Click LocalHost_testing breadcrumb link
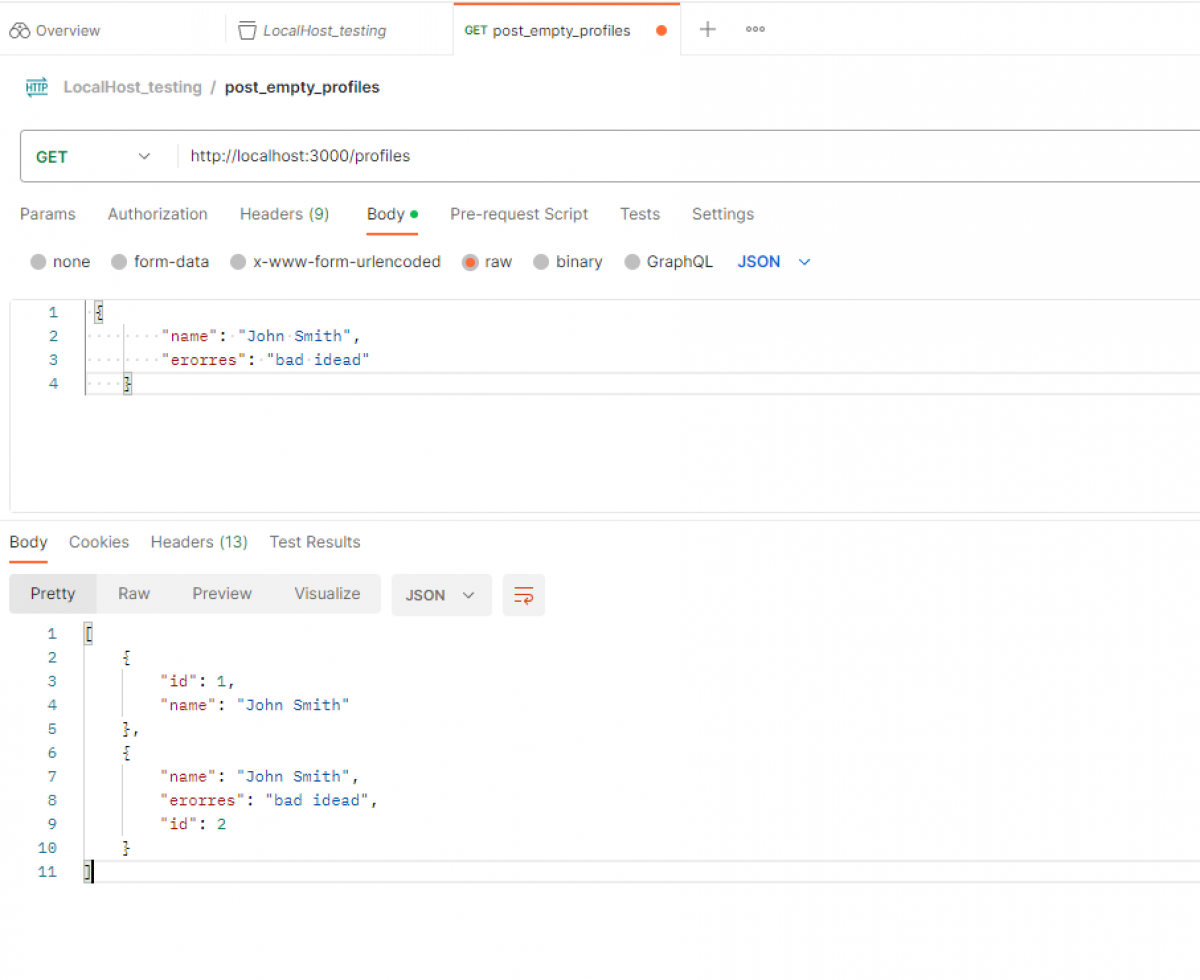This screenshot has width=1200, height=980. pos(132,87)
